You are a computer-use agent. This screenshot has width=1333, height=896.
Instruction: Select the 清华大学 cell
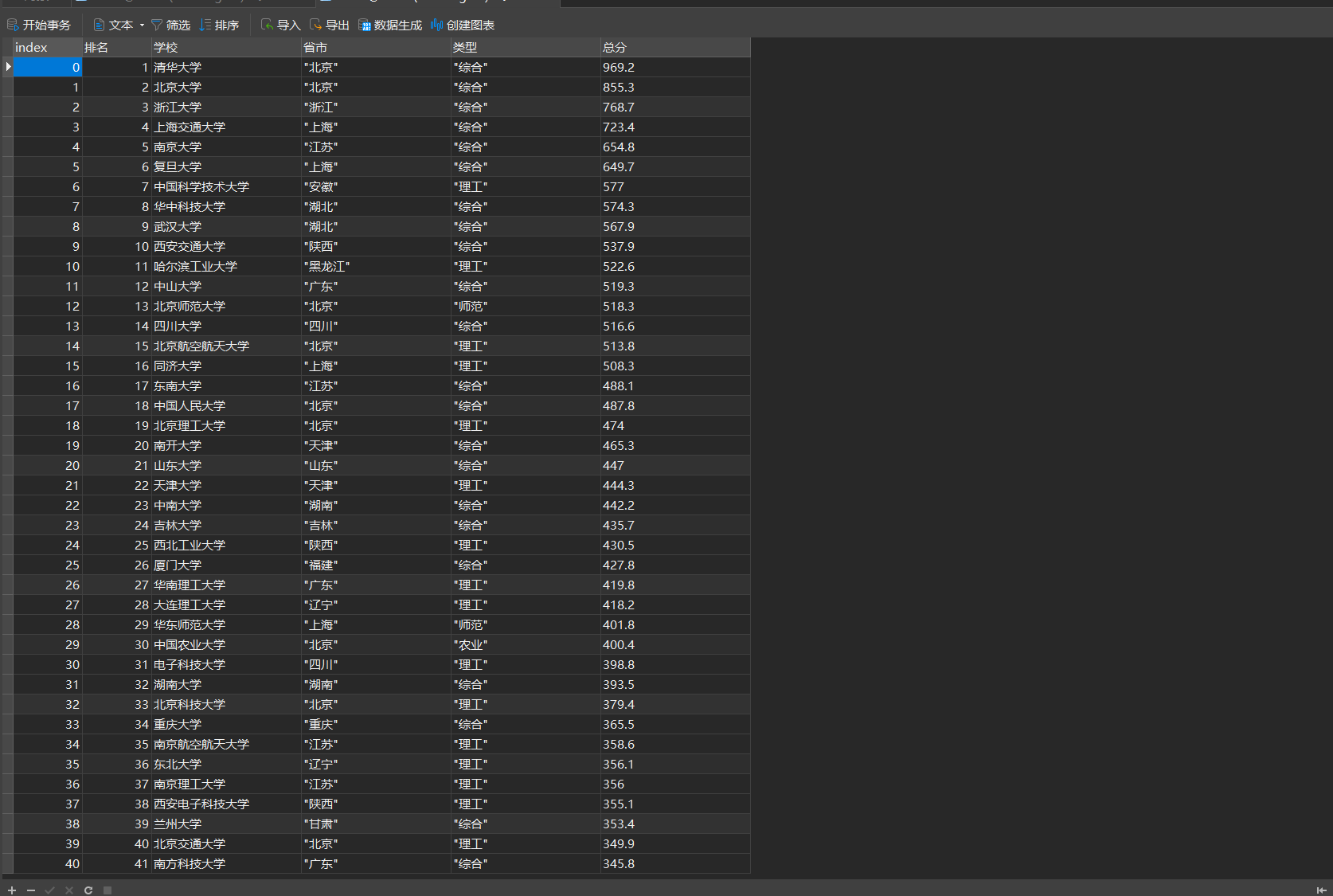(226, 67)
